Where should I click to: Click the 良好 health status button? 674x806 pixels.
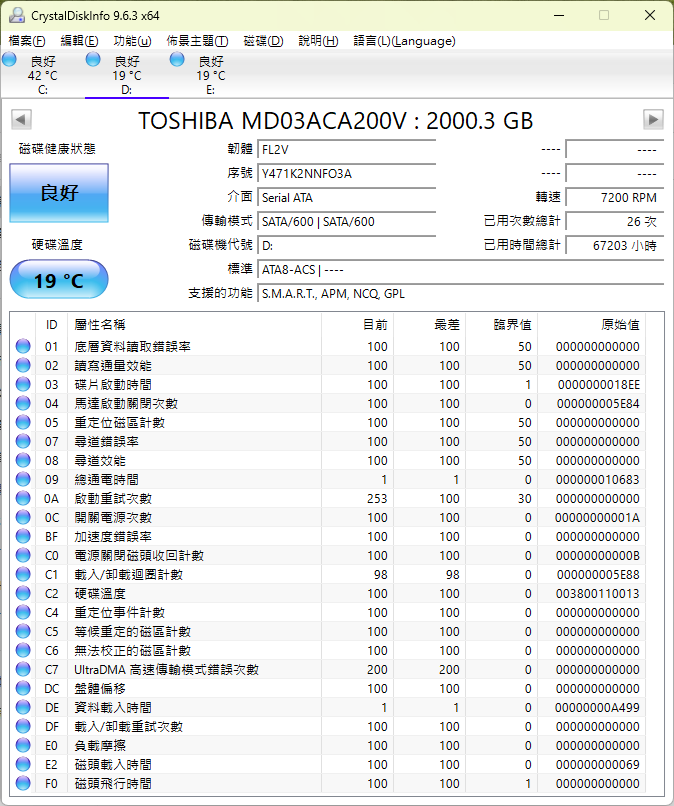coord(59,193)
